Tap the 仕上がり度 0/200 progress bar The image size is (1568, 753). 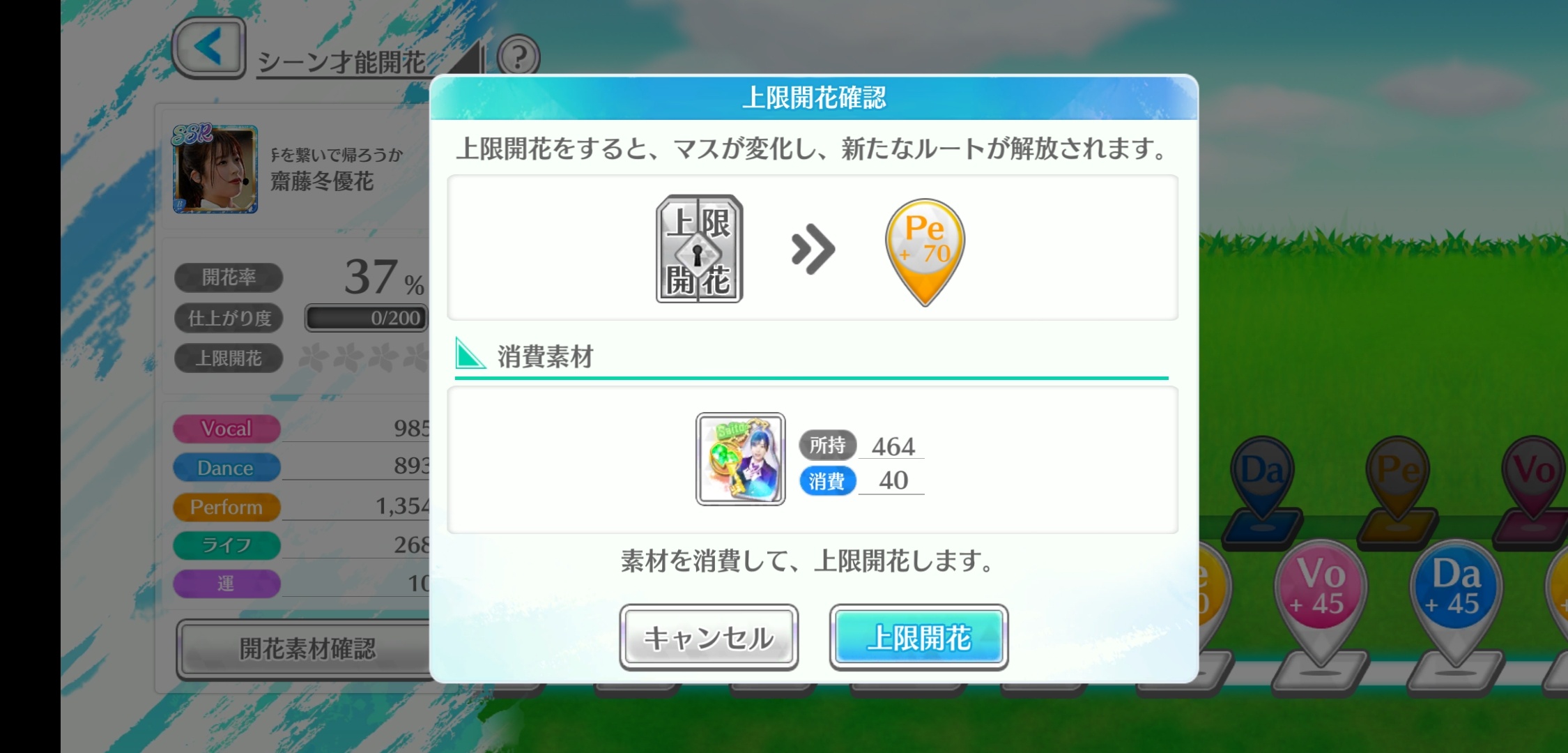click(367, 318)
